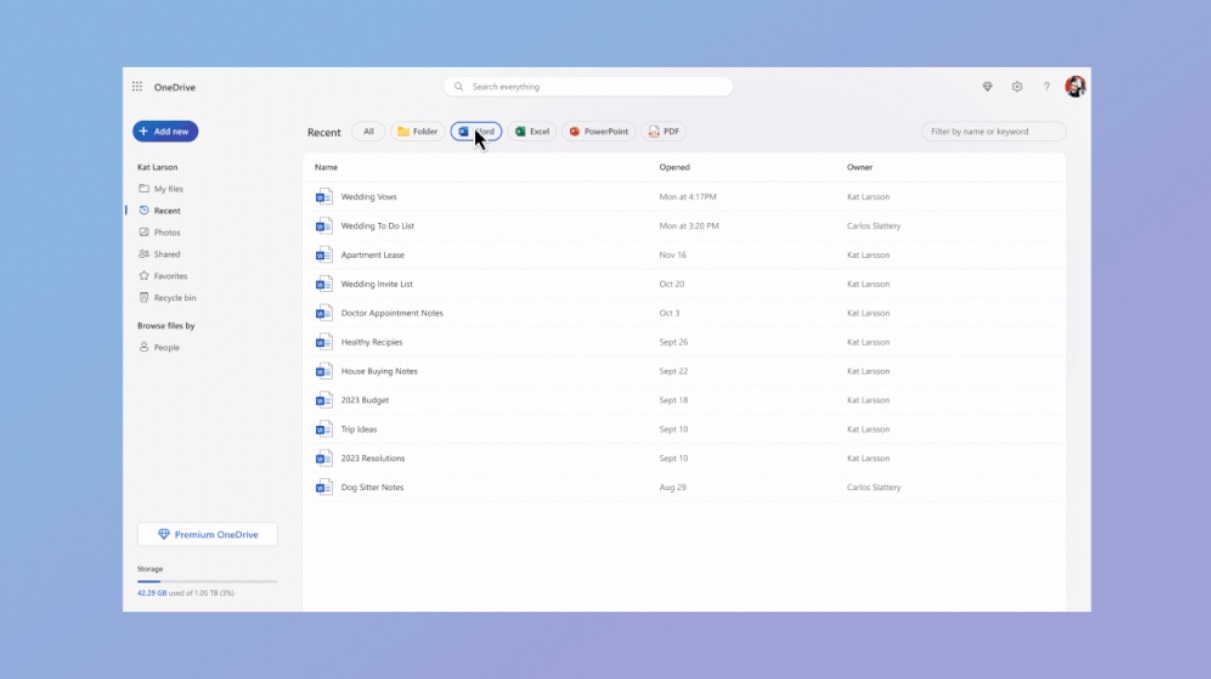Filter recent files by PowerPoint
The height and width of the screenshot is (679, 1211).
pos(598,132)
